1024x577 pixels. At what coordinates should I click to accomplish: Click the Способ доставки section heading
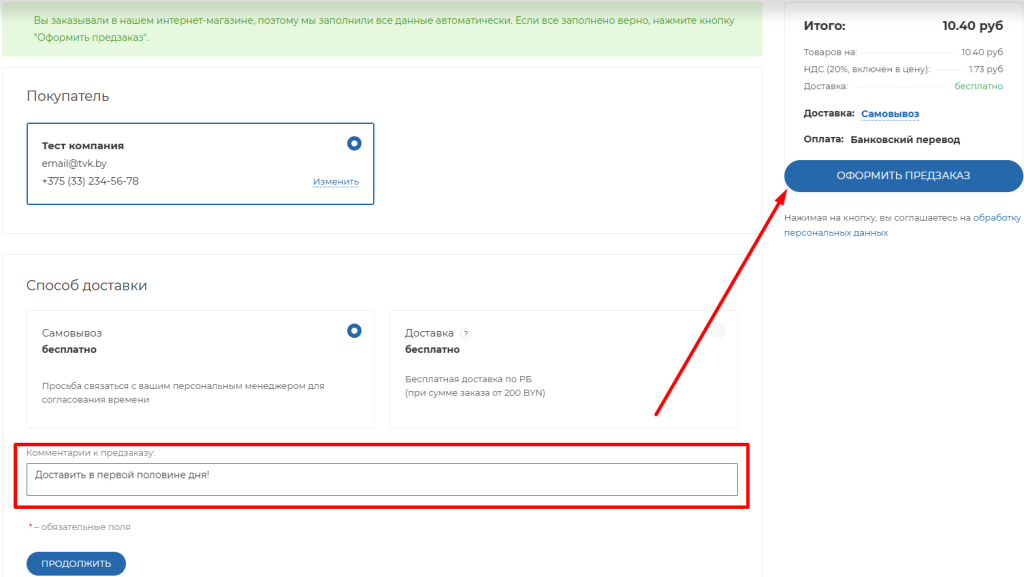click(x=86, y=286)
